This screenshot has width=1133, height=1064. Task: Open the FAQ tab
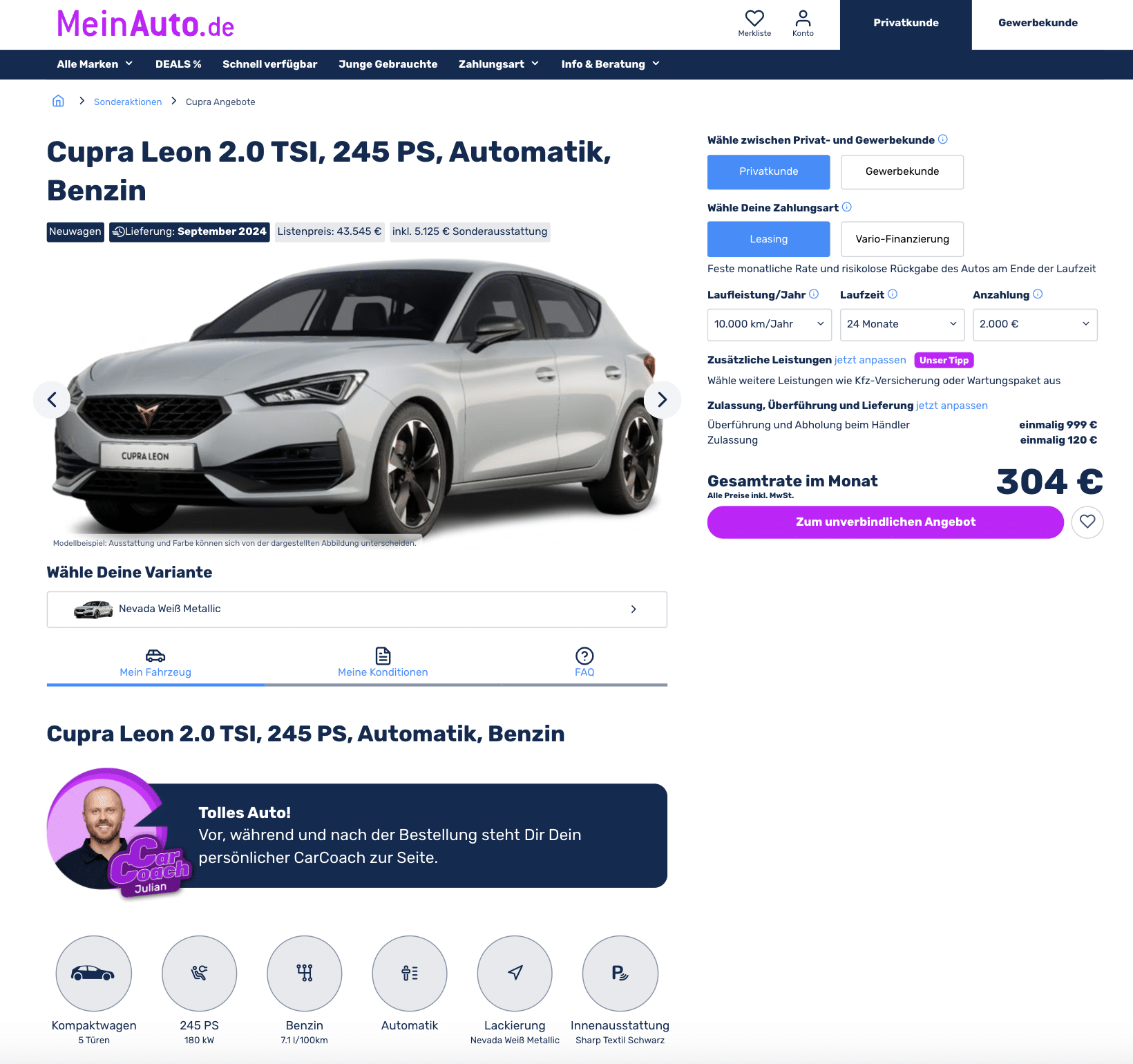tap(584, 663)
